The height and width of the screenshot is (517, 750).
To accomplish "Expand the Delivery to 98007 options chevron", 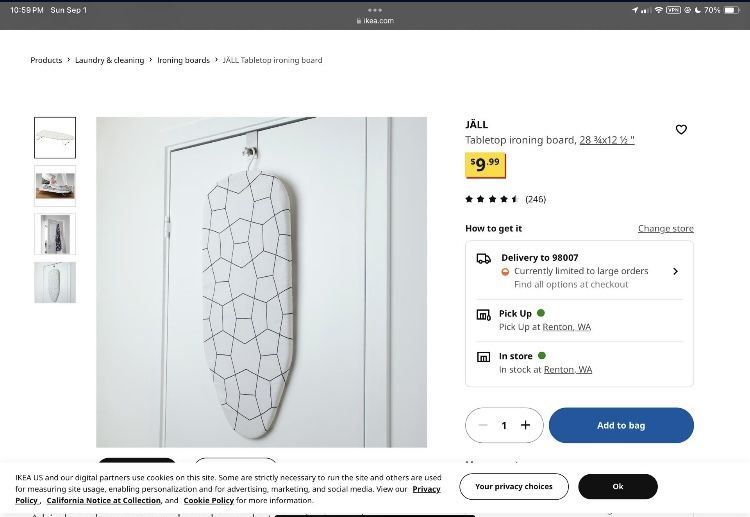I will pyautogui.click(x=675, y=271).
